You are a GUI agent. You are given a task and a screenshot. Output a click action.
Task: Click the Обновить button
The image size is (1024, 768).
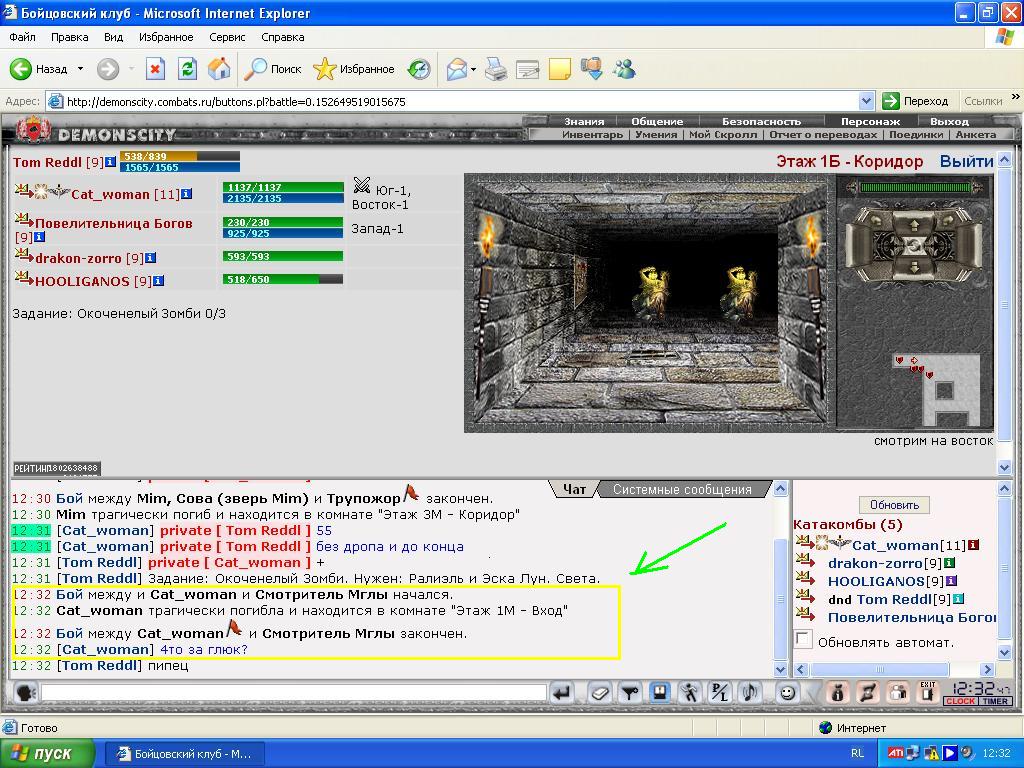(895, 505)
